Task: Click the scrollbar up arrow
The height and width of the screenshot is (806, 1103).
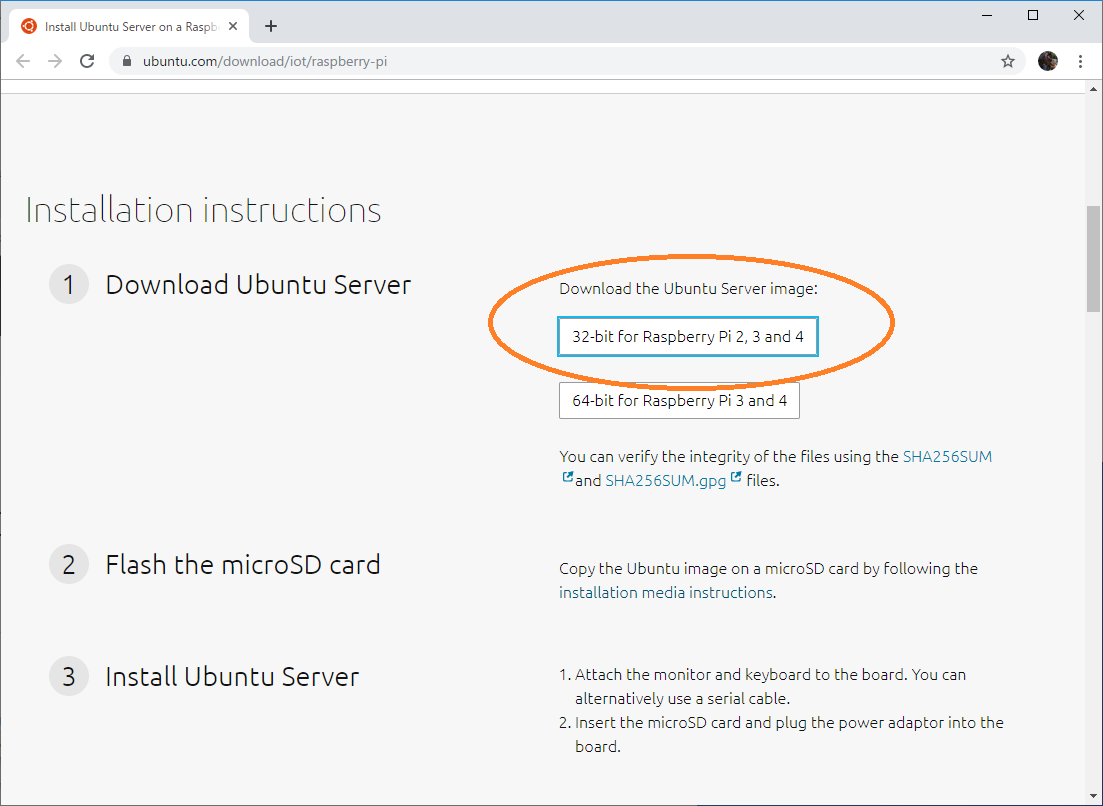Action: [1093, 89]
